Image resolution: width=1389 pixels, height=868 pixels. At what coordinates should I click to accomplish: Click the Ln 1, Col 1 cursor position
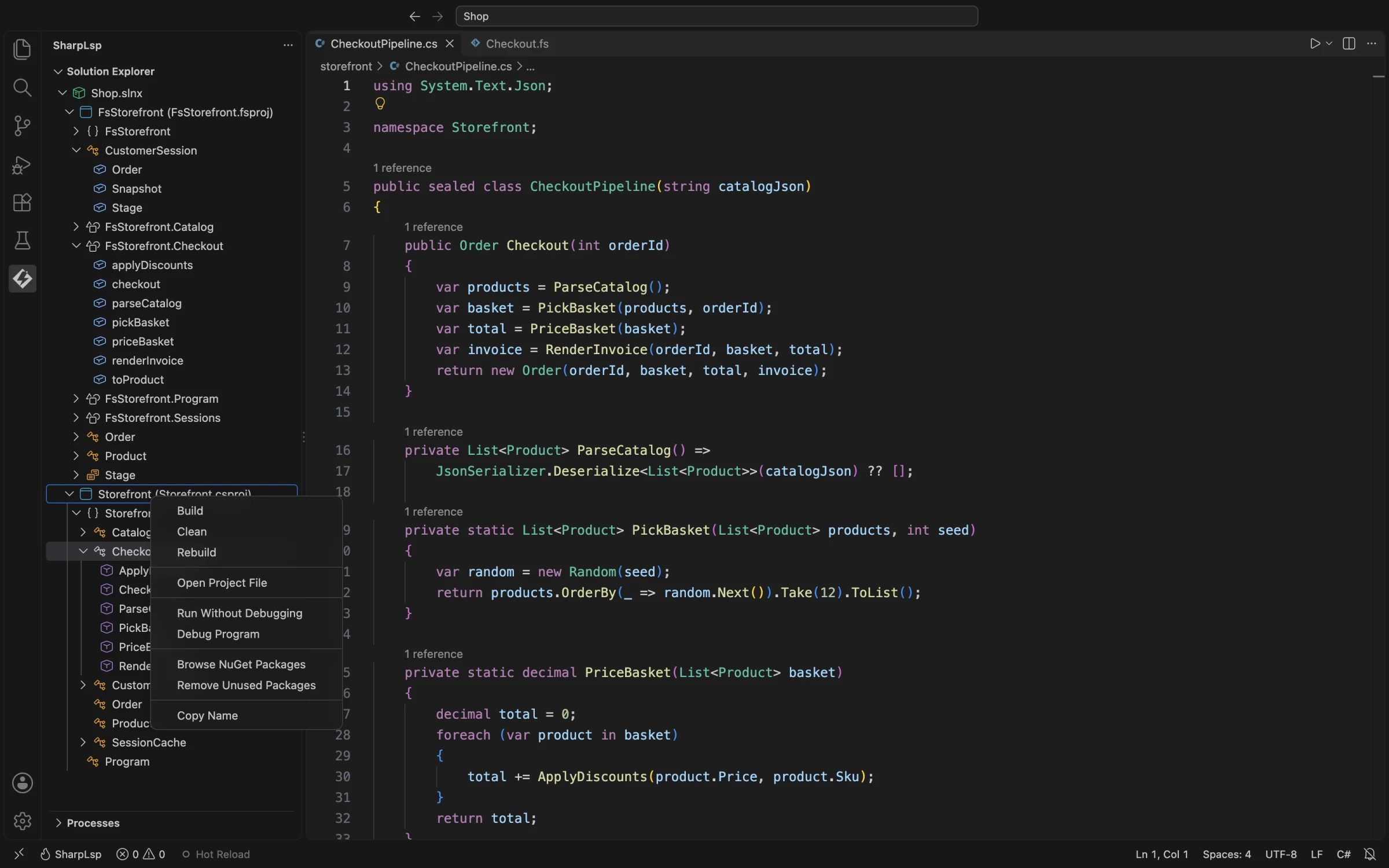click(1162, 854)
